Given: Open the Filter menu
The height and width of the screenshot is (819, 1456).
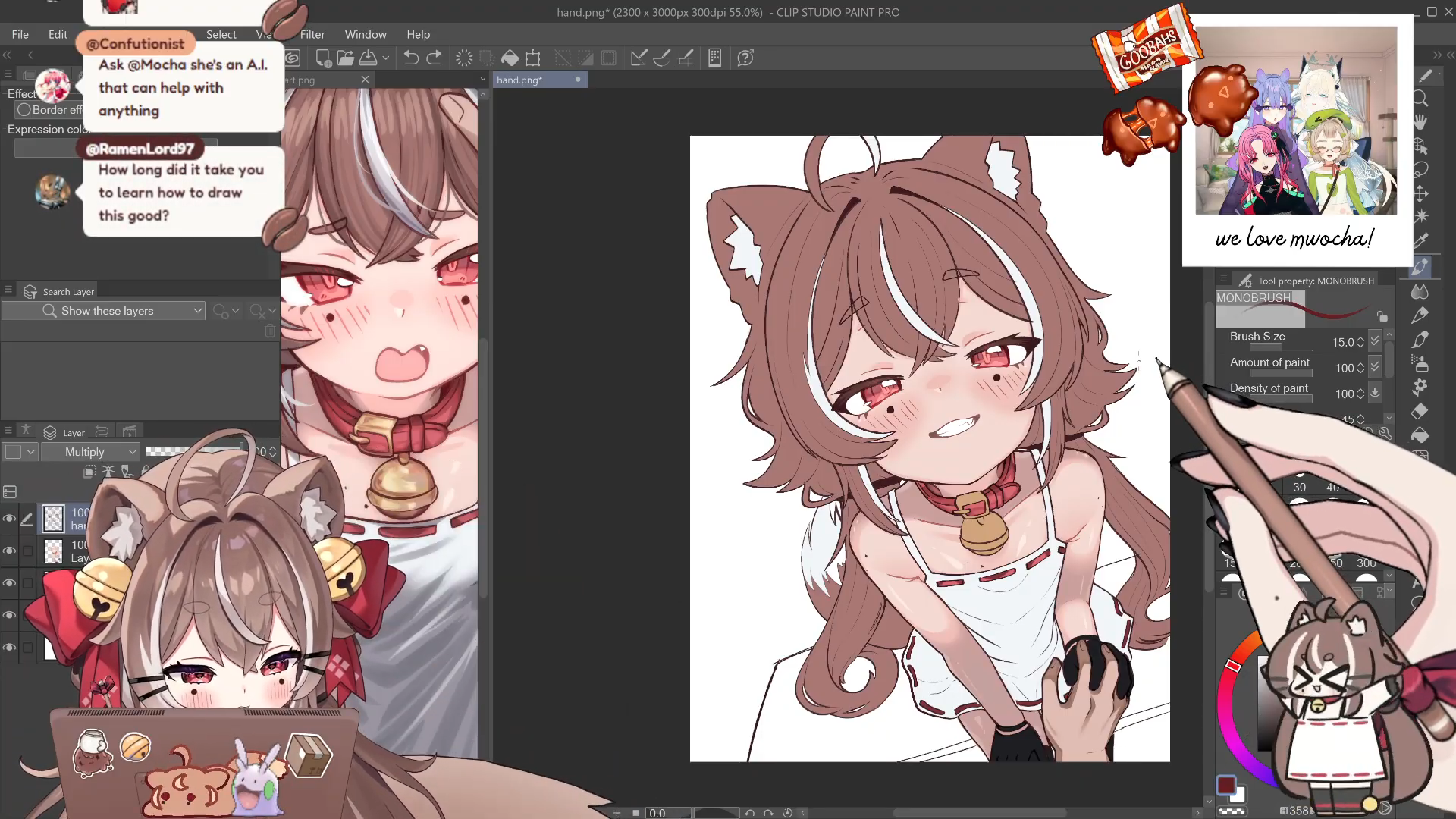Looking at the screenshot, I should 312,34.
